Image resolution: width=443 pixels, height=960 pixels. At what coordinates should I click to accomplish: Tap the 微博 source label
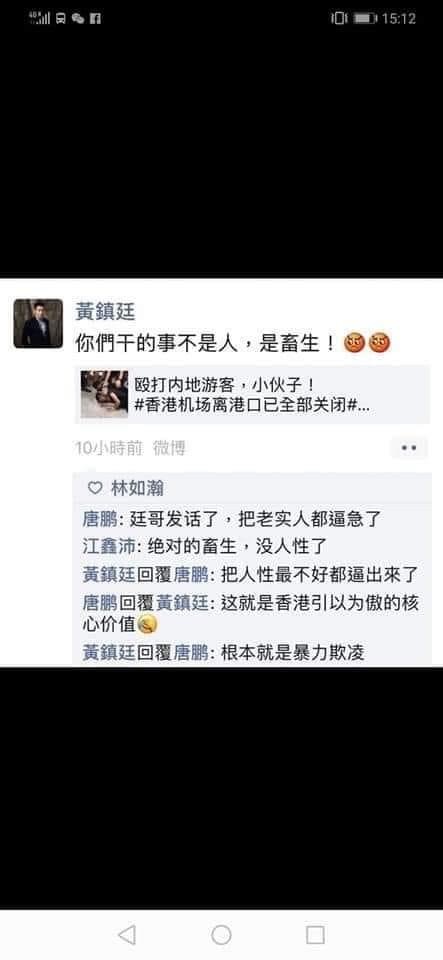(169, 448)
